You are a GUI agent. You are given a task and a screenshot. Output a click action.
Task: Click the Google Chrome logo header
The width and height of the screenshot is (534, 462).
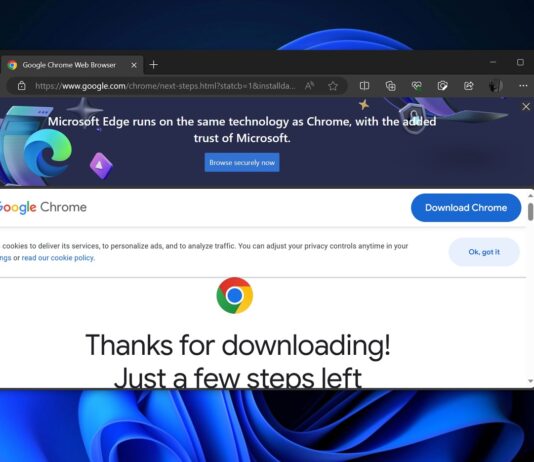(x=43, y=207)
